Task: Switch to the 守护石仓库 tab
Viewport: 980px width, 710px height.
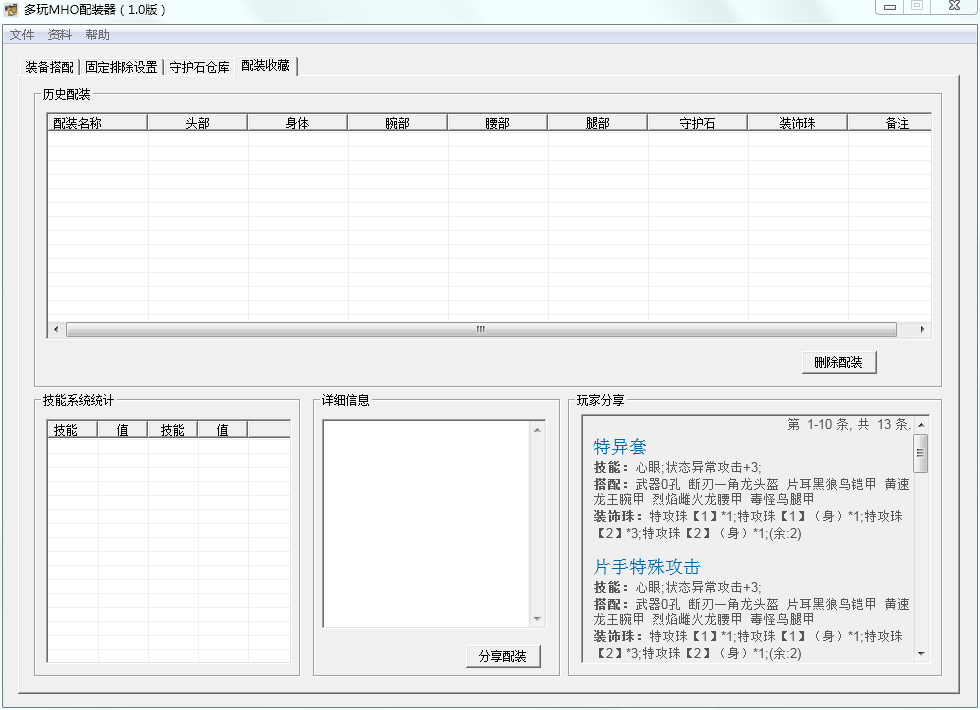Action: pos(199,67)
